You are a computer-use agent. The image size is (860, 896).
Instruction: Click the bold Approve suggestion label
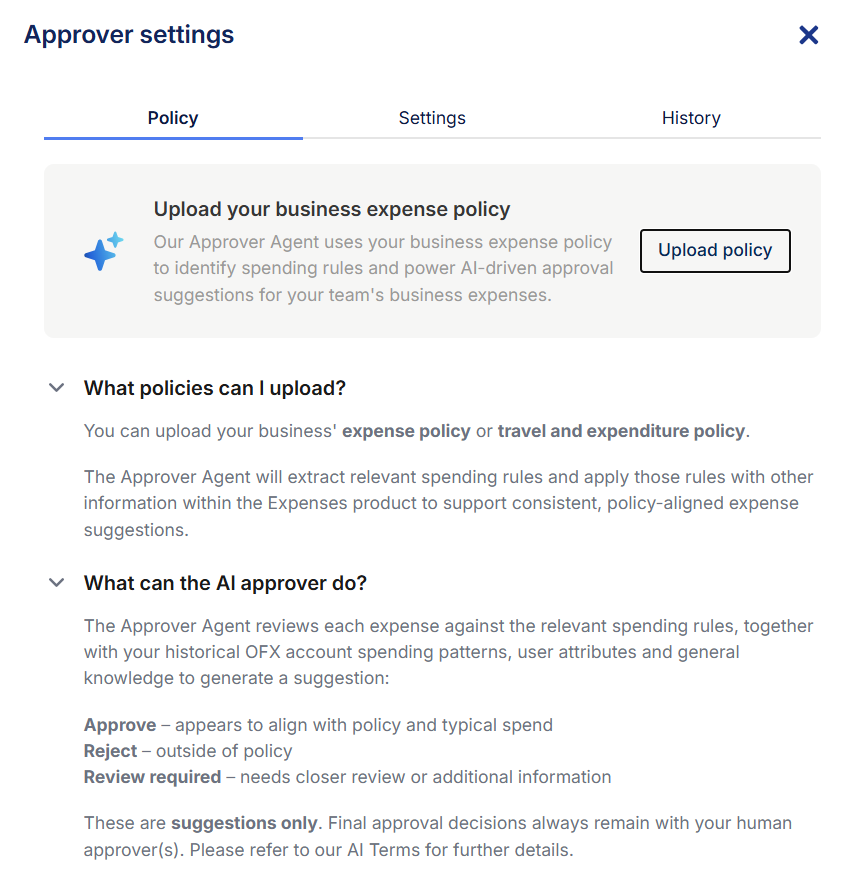pyautogui.click(x=120, y=725)
